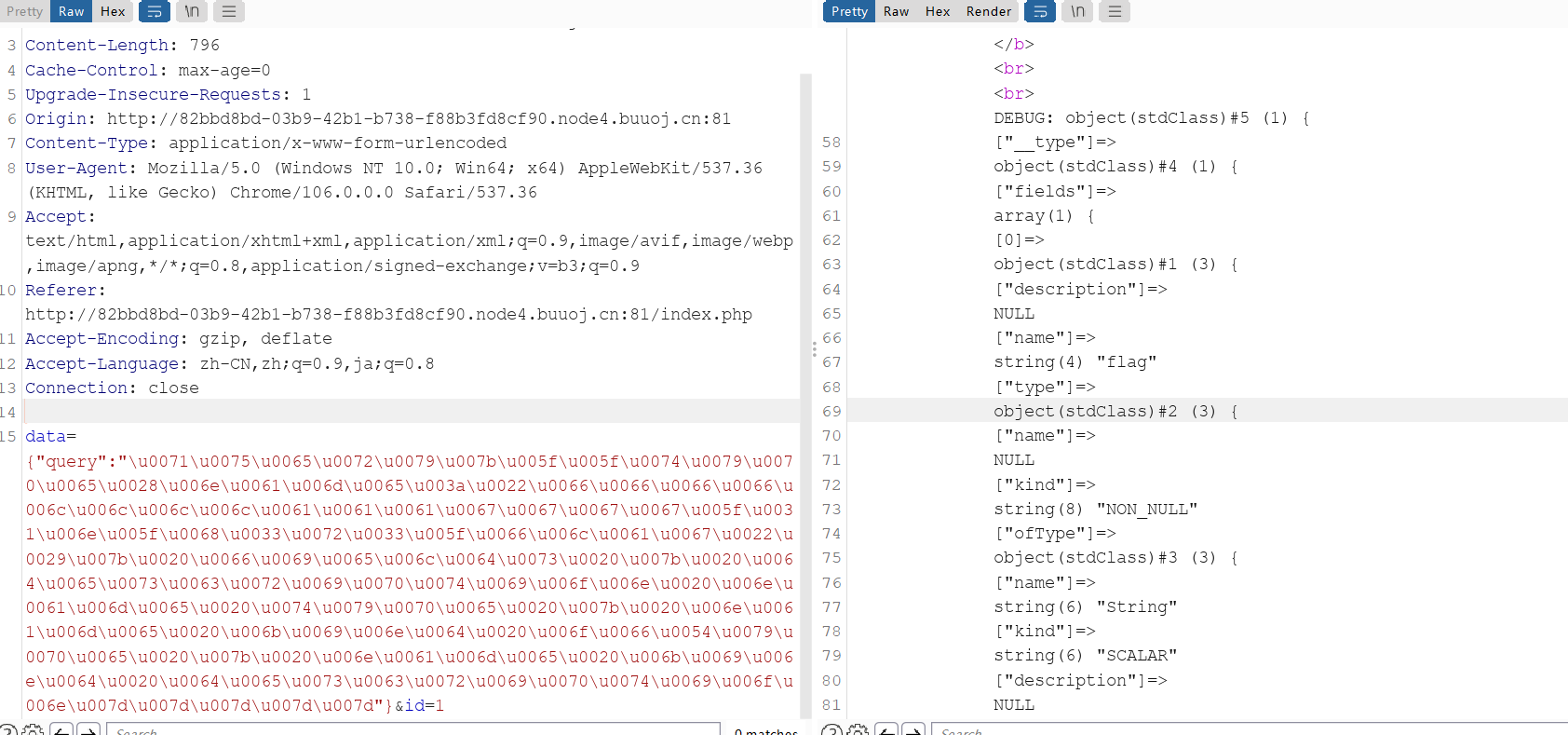Go to next search match in response
Viewport: 1568px width, 735px height.
coord(913,730)
